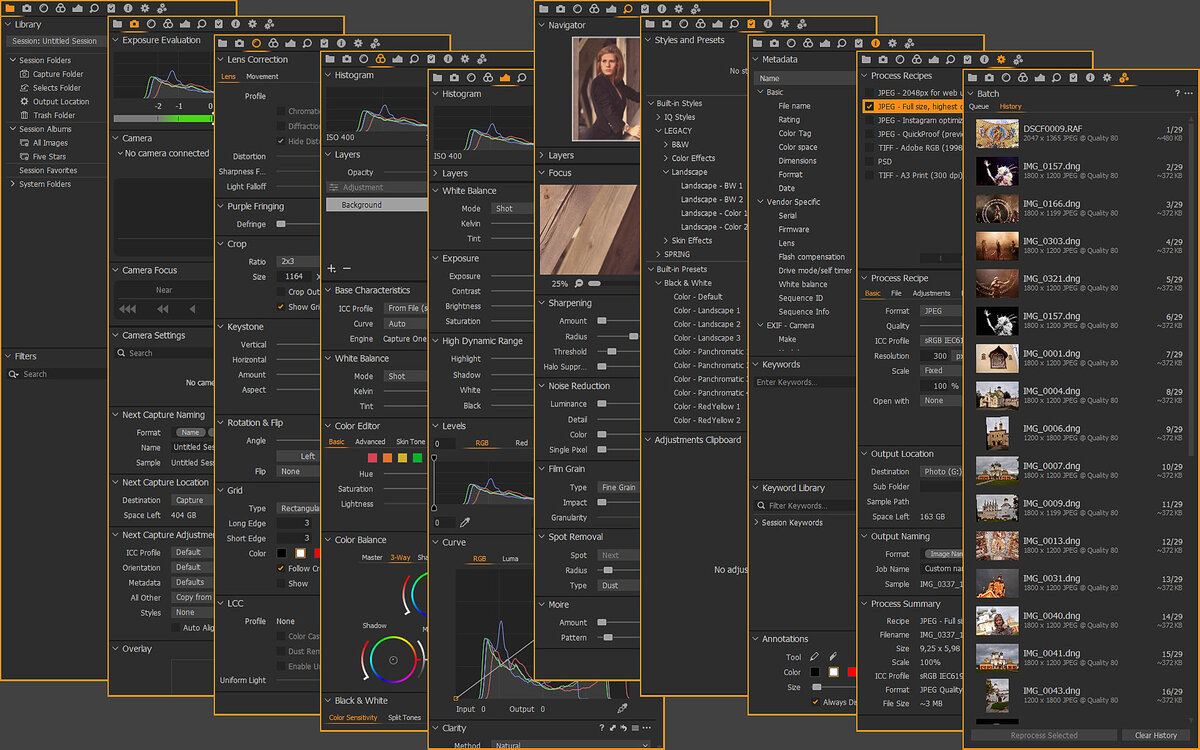Select the DSCF0009.RAF thumbnail in Batch History
1200x750 pixels.
click(x=997, y=133)
